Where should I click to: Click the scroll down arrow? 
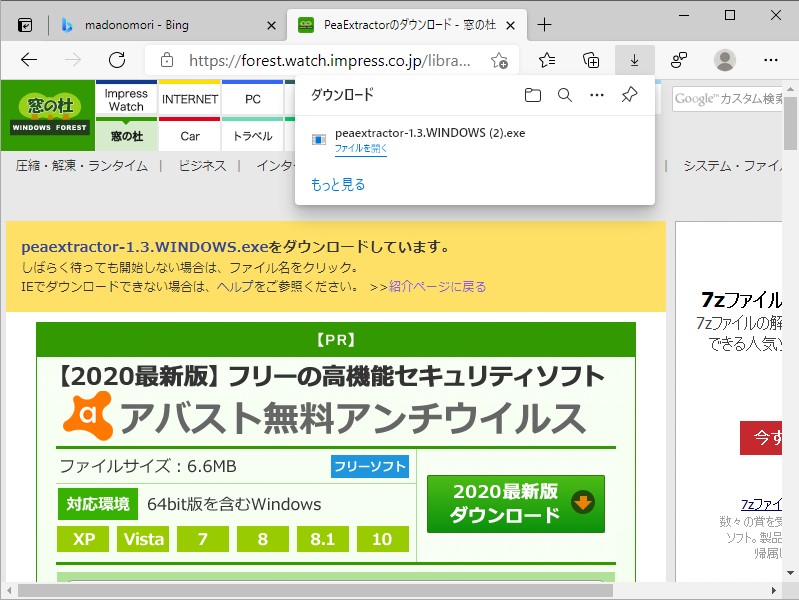(x=790, y=573)
